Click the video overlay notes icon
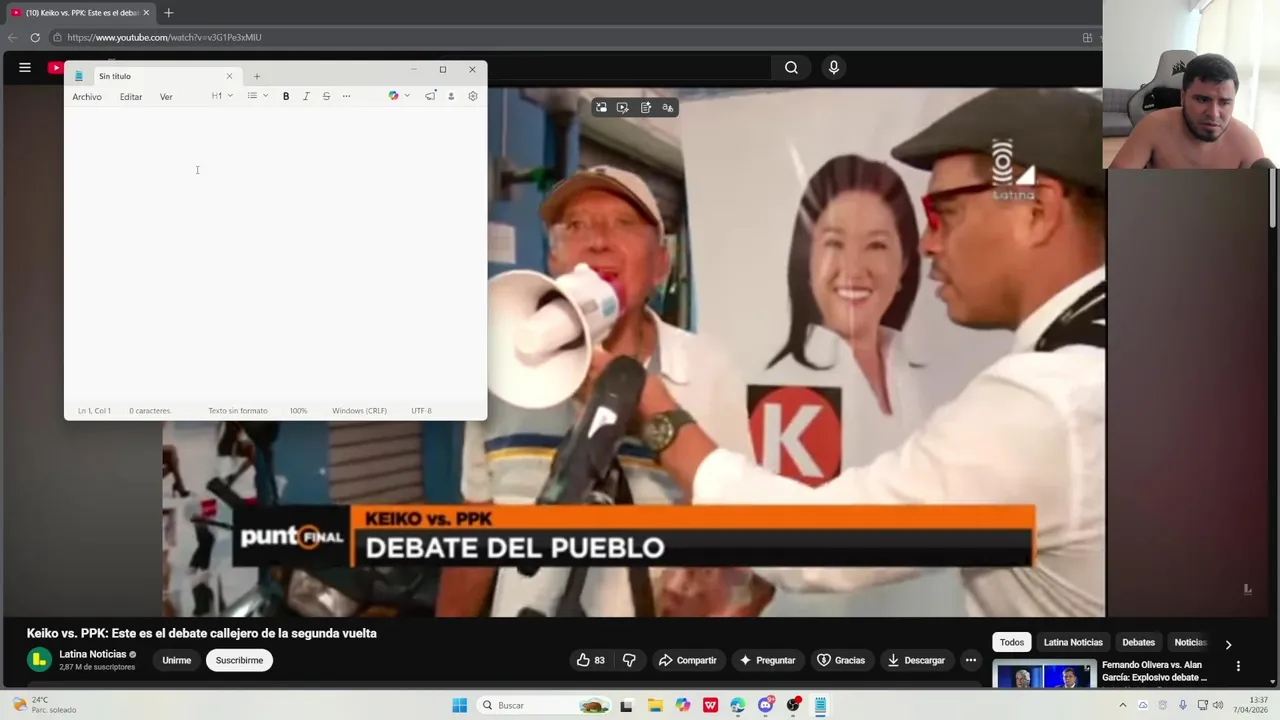 (x=646, y=107)
